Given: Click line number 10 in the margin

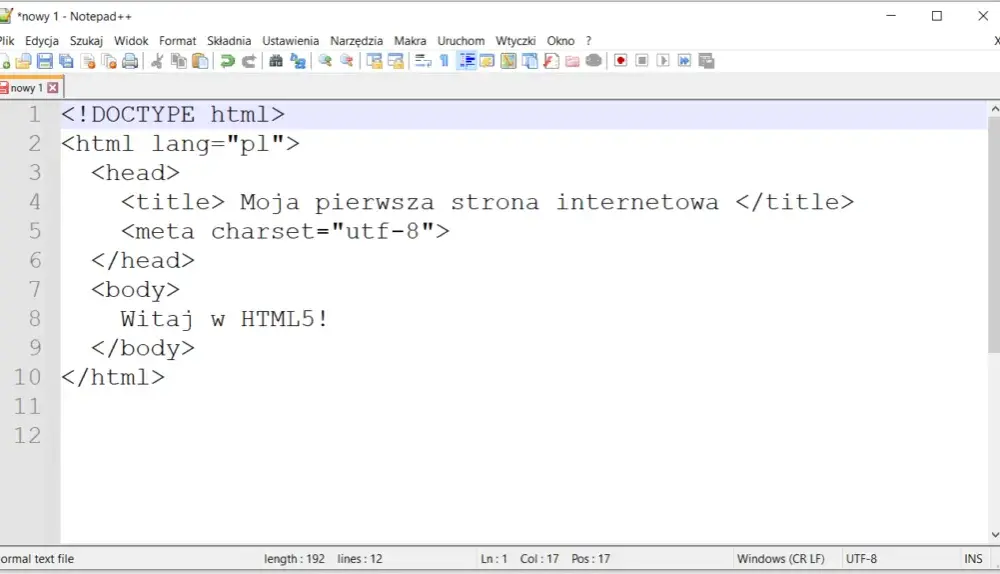Looking at the screenshot, I should [27, 377].
